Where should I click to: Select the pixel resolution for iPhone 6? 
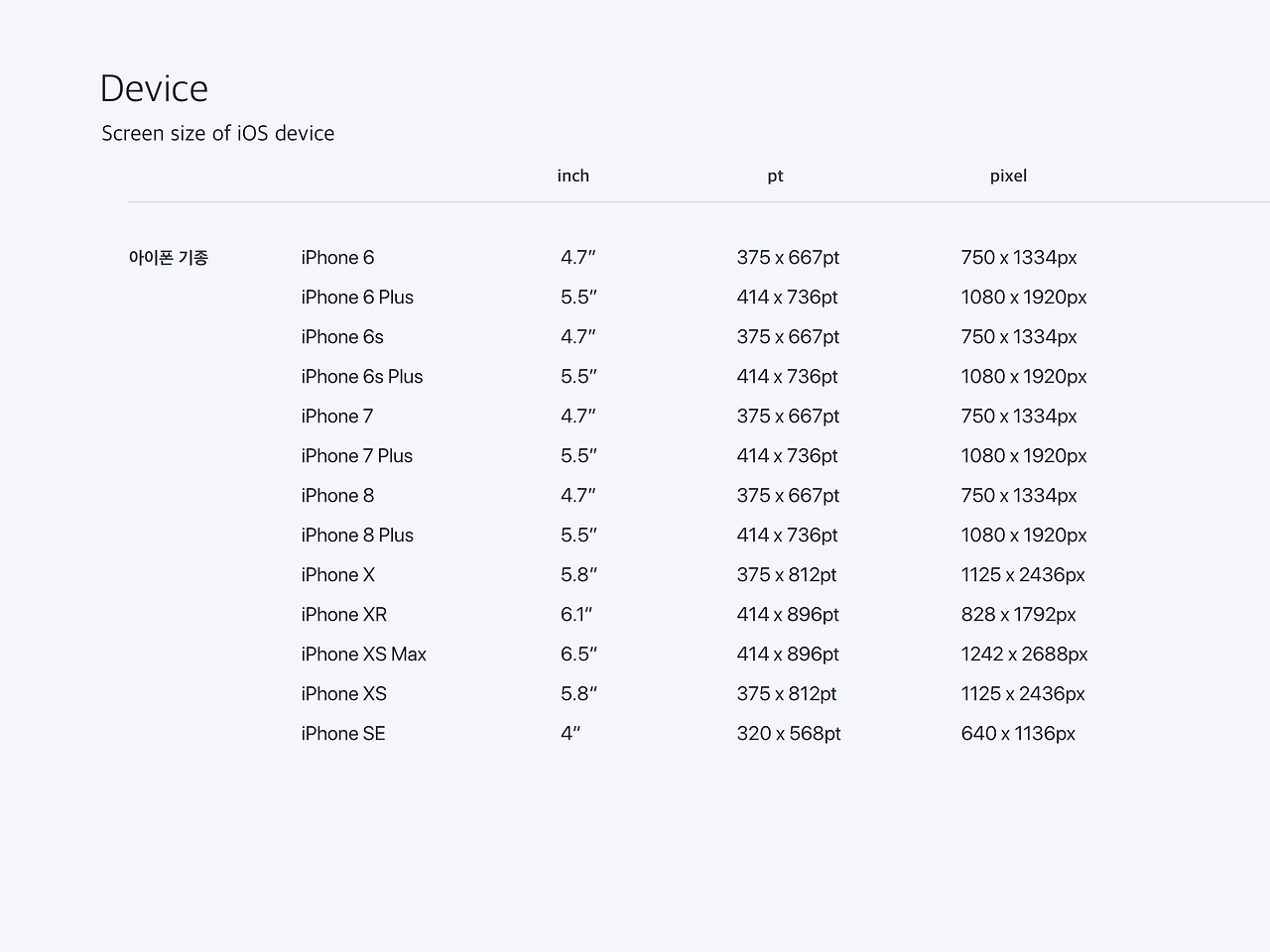coord(1019,258)
